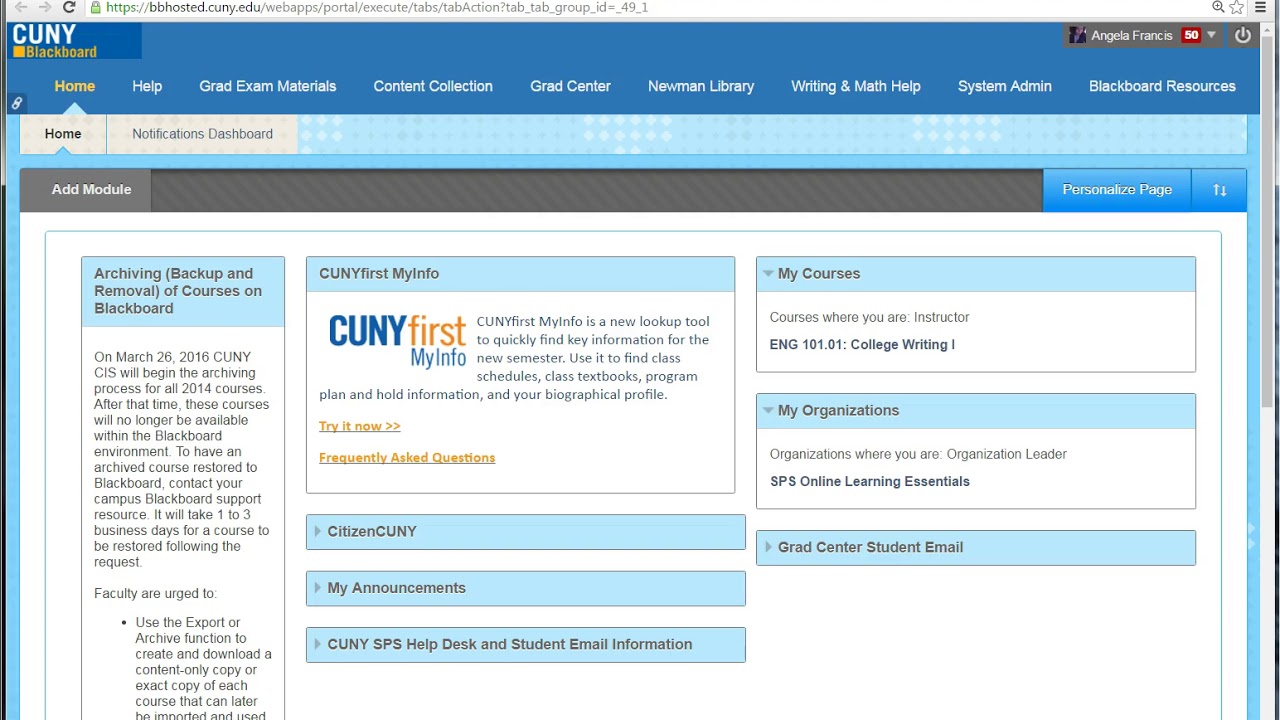Open the Home top navigation tab

[75, 86]
